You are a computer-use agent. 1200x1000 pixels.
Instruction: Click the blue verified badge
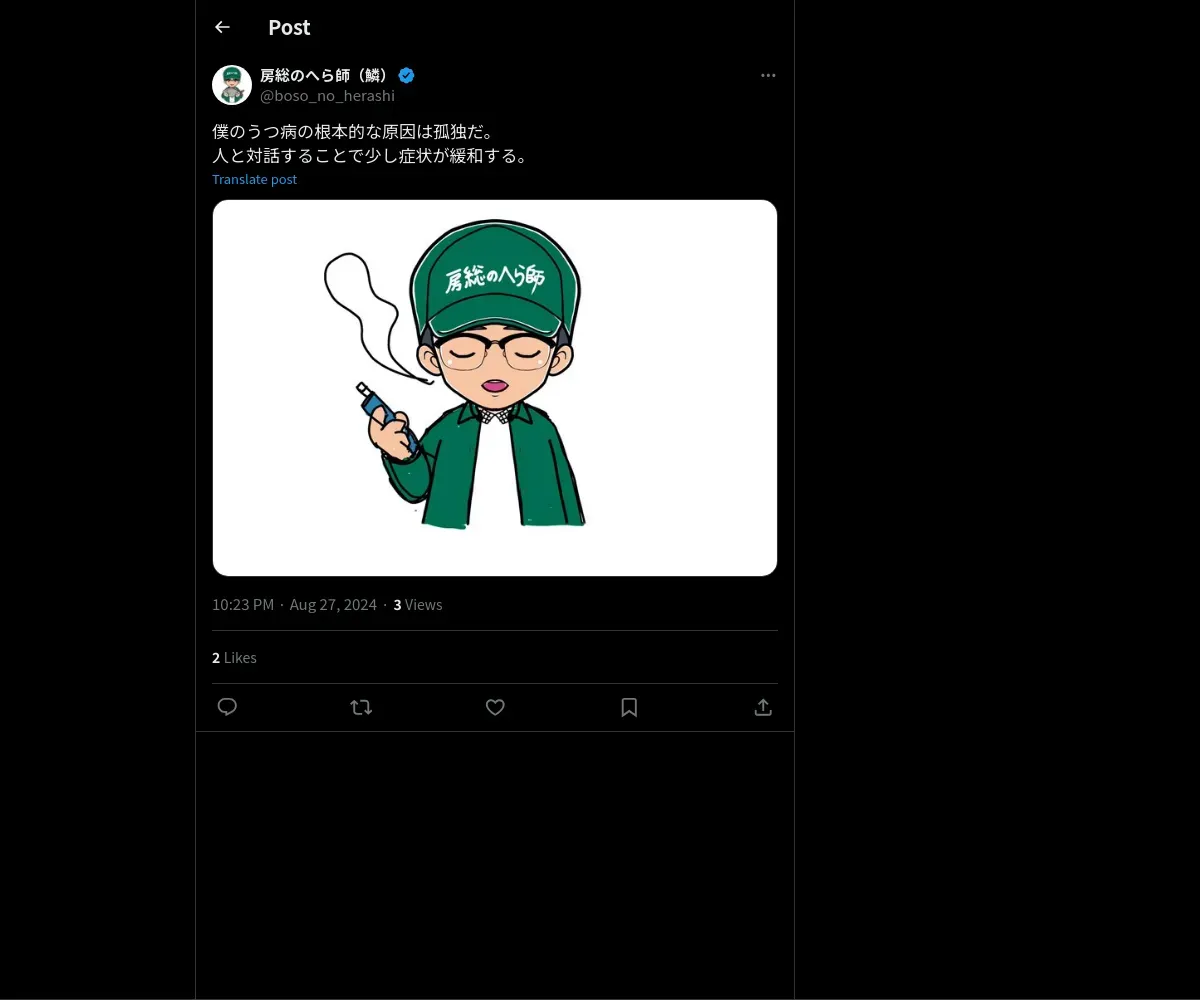pyautogui.click(x=407, y=76)
